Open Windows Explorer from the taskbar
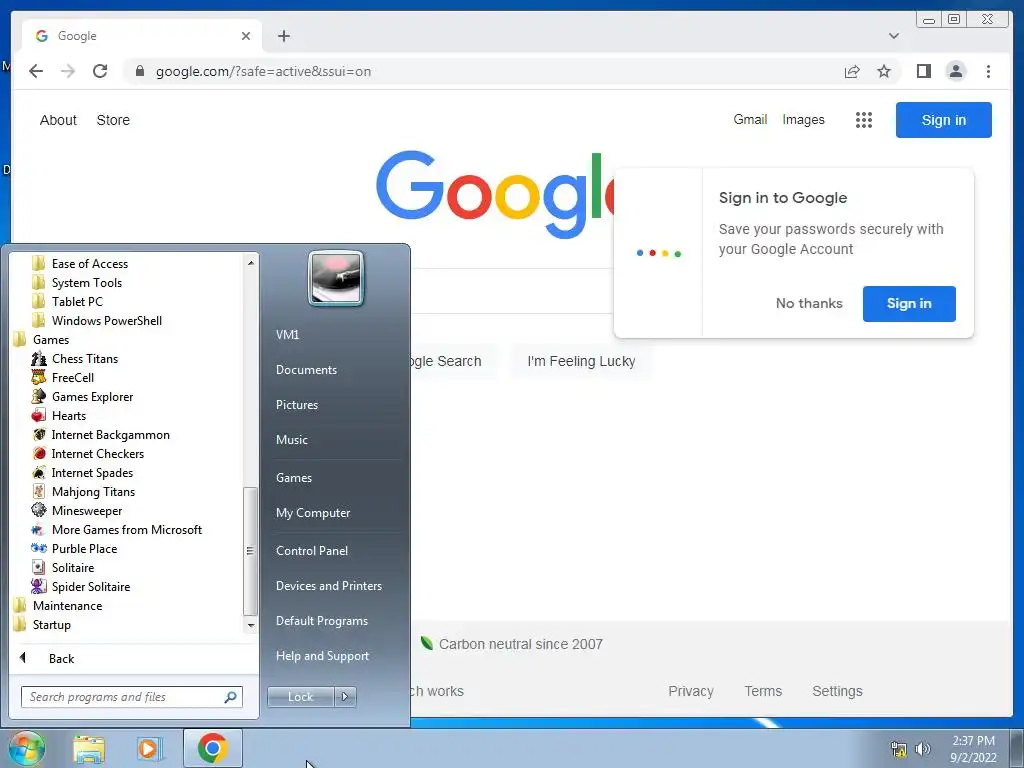 point(89,748)
